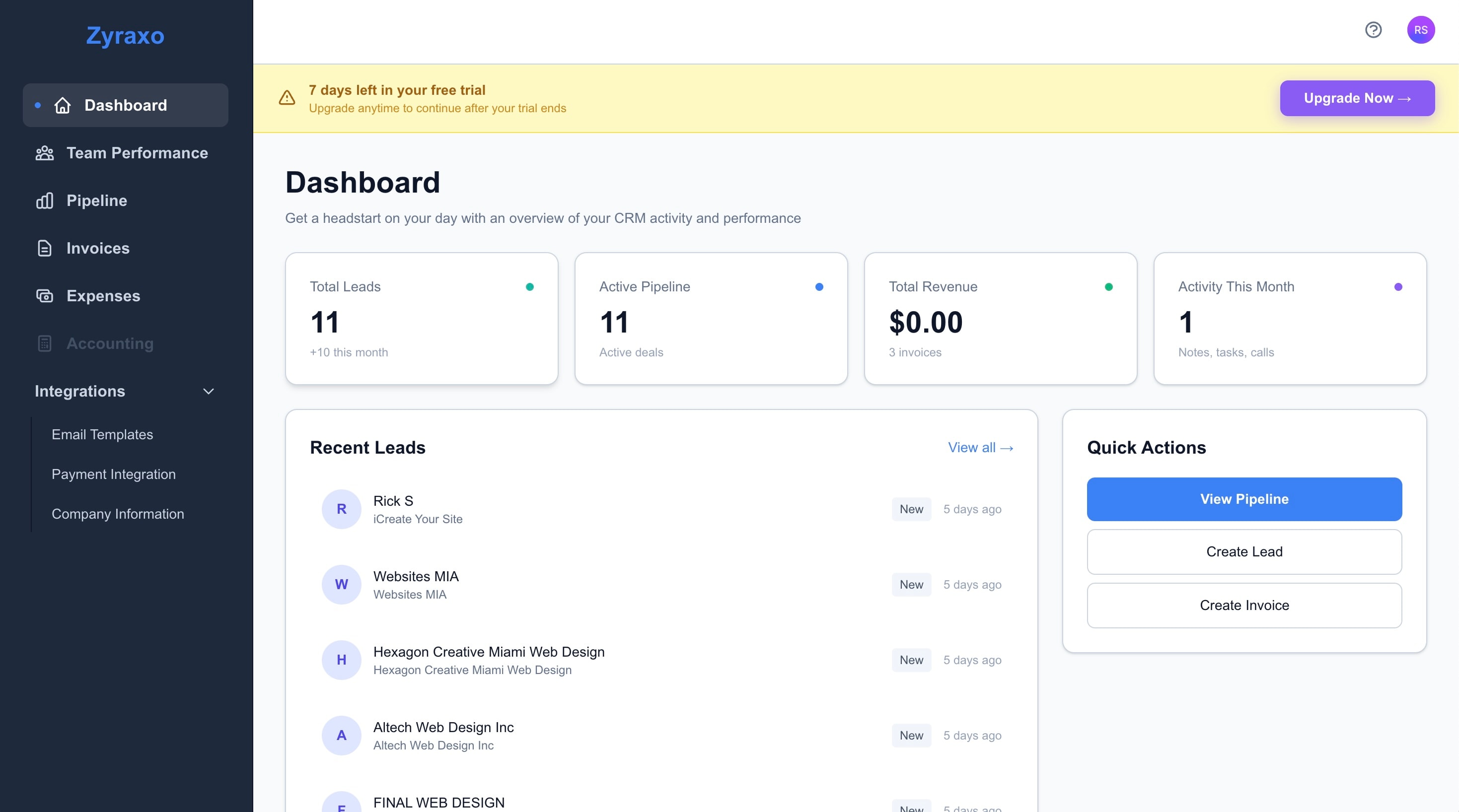1459x812 pixels.
Task: Click the RS profile avatar
Action: 1422,29
